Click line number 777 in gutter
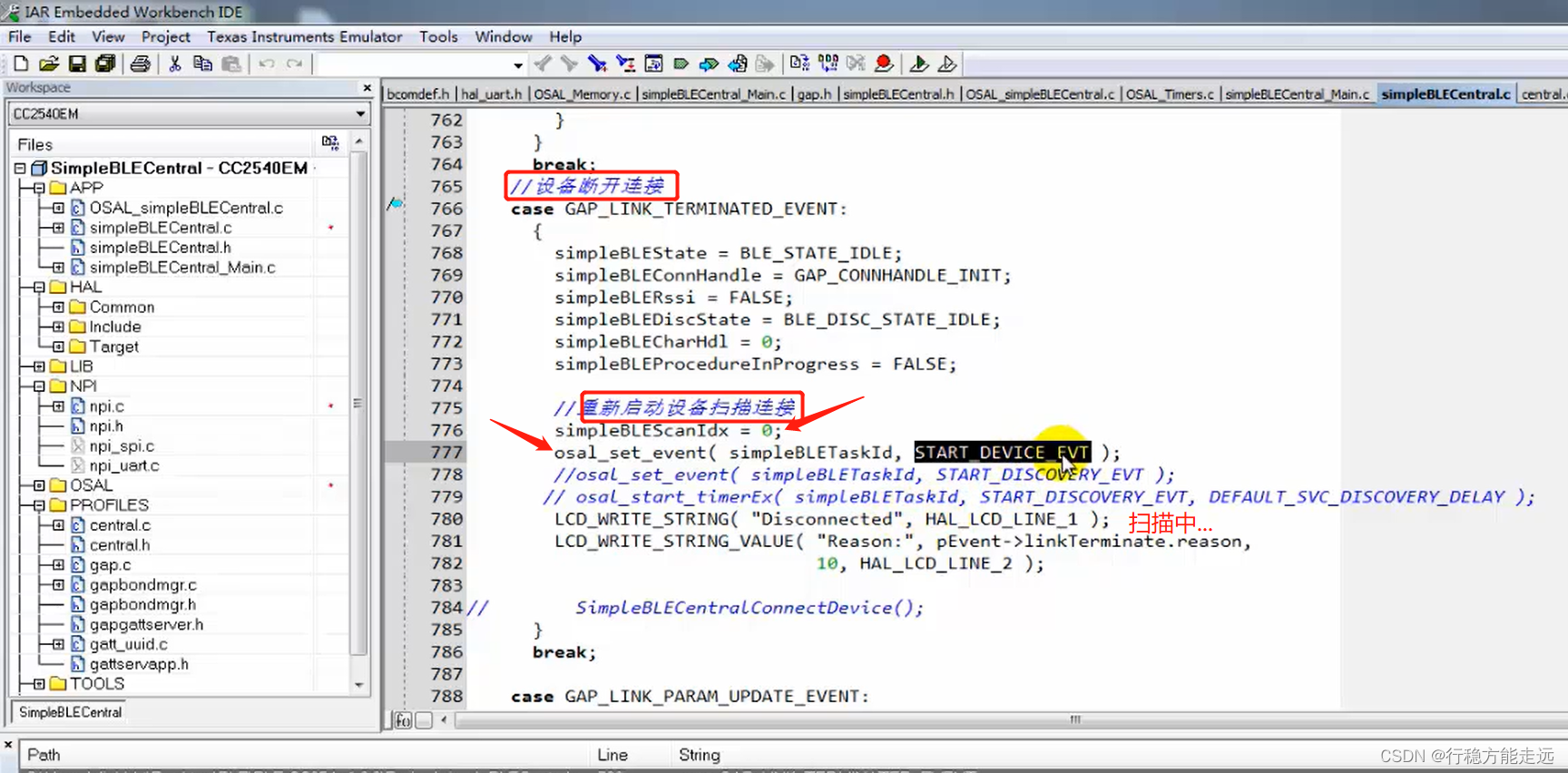 point(446,452)
